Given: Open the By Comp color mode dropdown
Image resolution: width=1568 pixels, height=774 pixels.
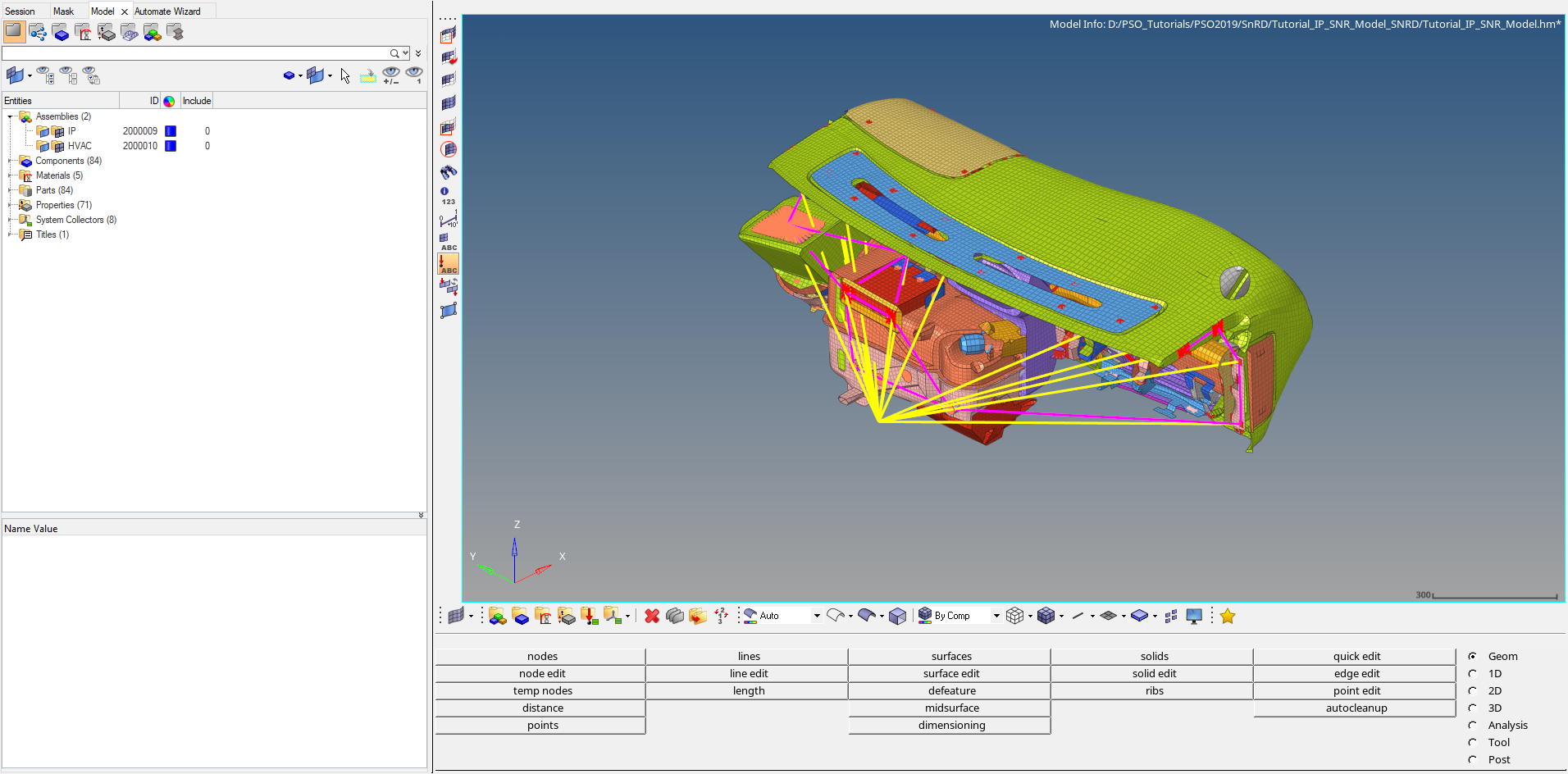Looking at the screenshot, I should [x=996, y=616].
